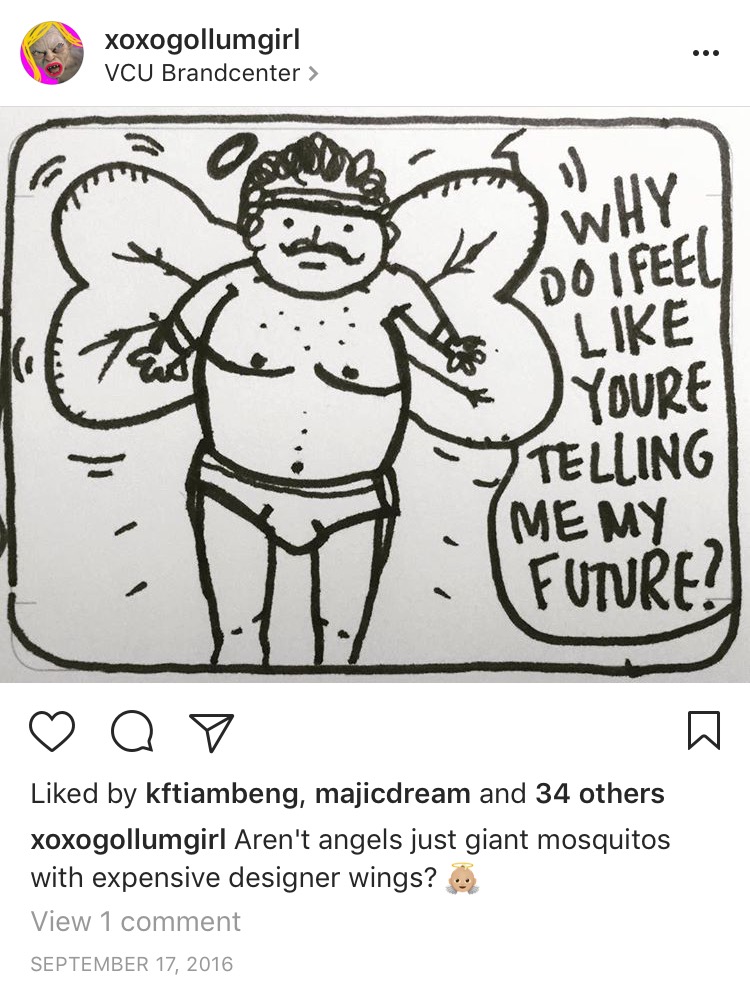Tap the 'Liked by' text
Viewport: 750px width, 1006px height.
click(x=83, y=794)
